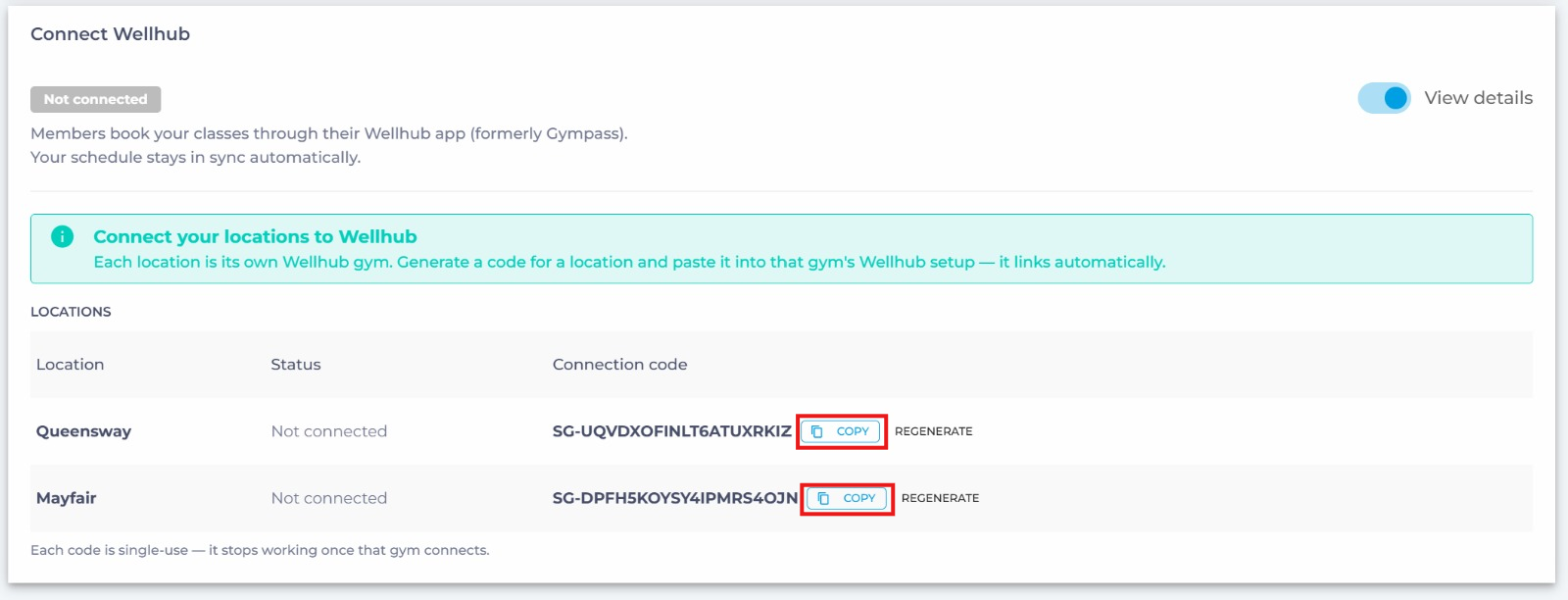1568x600 pixels.
Task: Click Queensway's Not connected status
Action: [329, 431]
